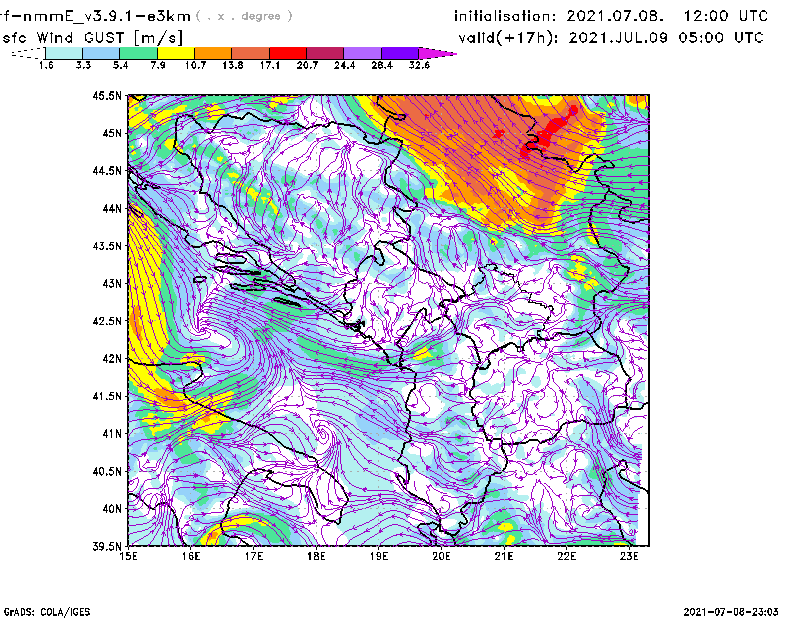Click the legend value 32.6

(x=419, y=65)
